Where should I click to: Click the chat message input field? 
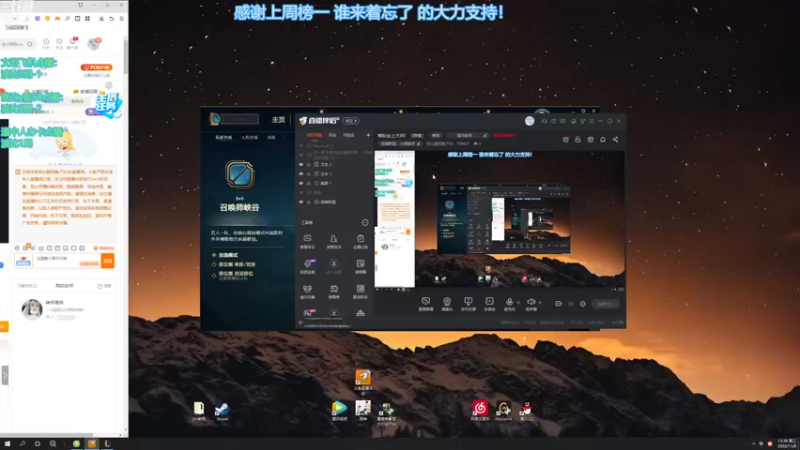coord(66,261)
